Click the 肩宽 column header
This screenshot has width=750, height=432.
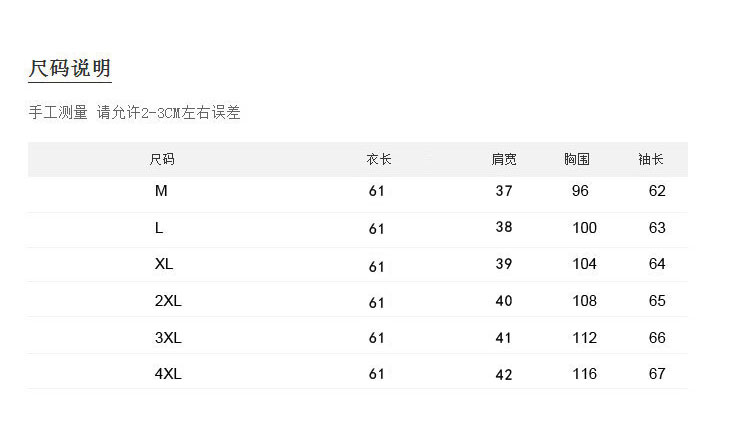click(504, 159)
